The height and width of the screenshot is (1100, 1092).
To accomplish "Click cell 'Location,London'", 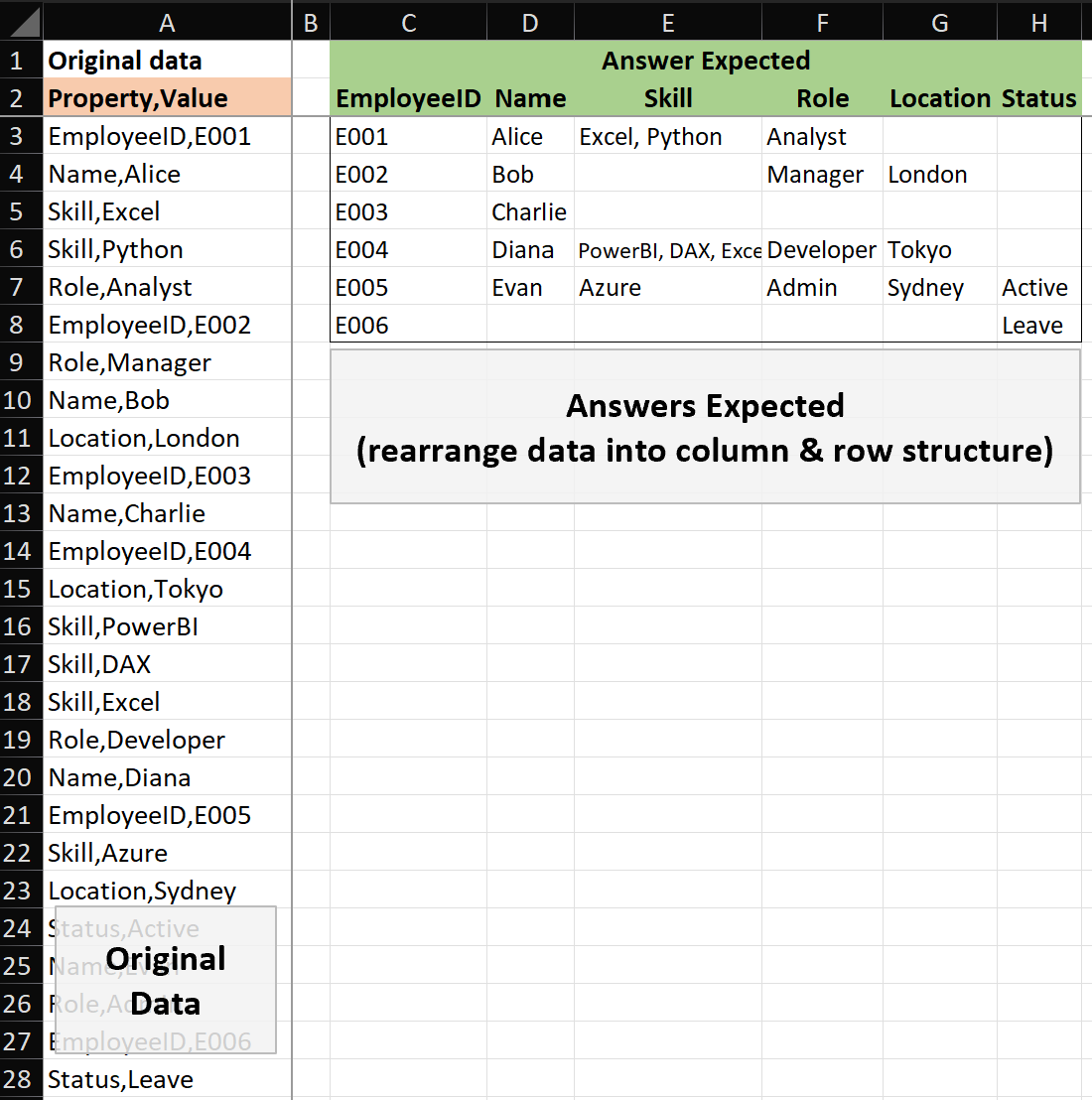I will [x=167, y=438].
